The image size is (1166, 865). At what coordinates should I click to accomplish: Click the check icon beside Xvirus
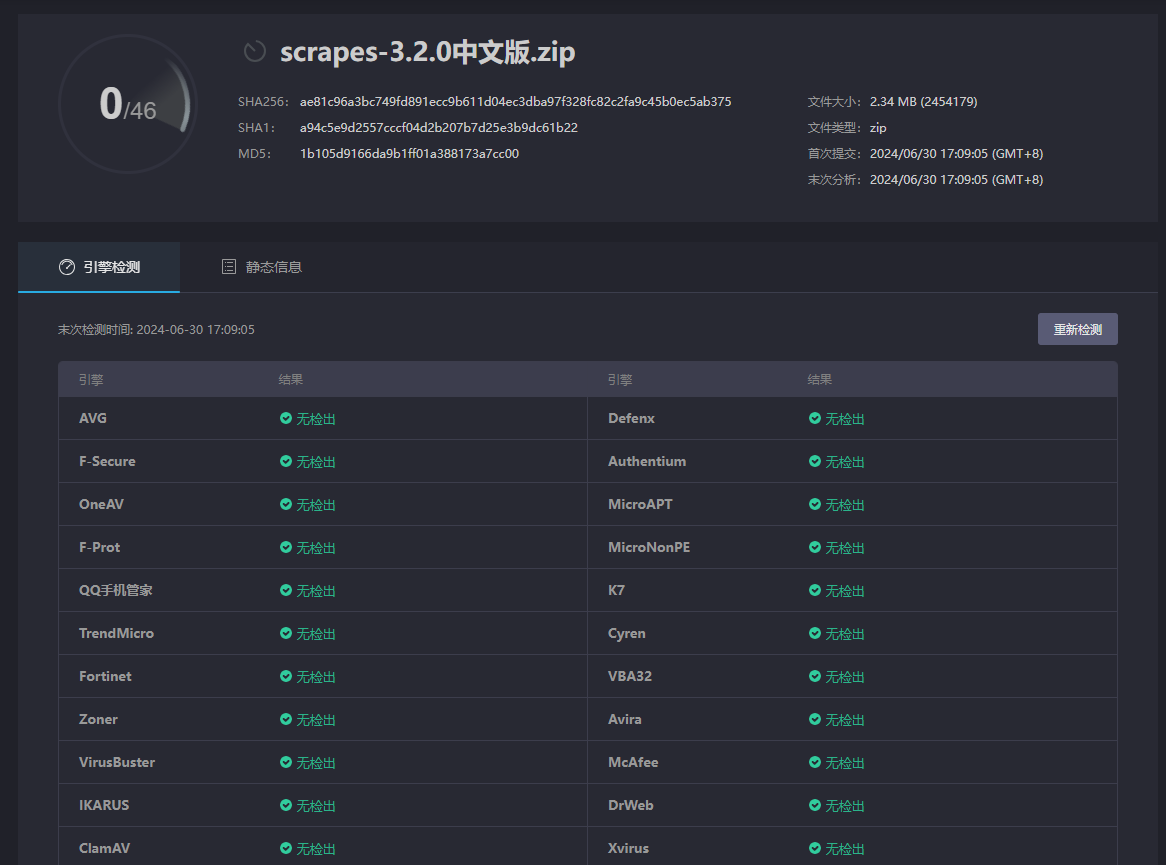click(815, 848)
